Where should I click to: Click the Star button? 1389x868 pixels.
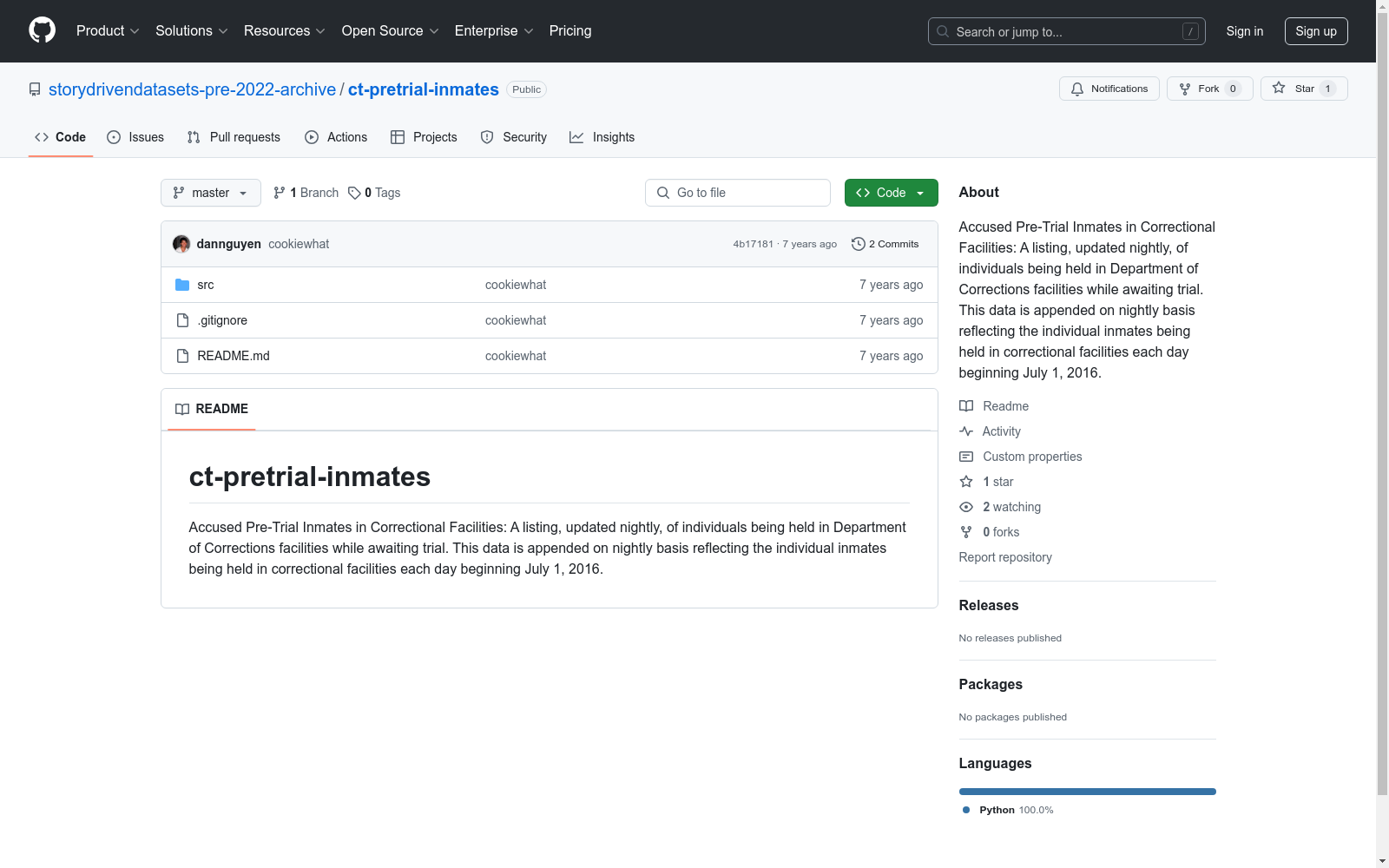(1304, 89)
